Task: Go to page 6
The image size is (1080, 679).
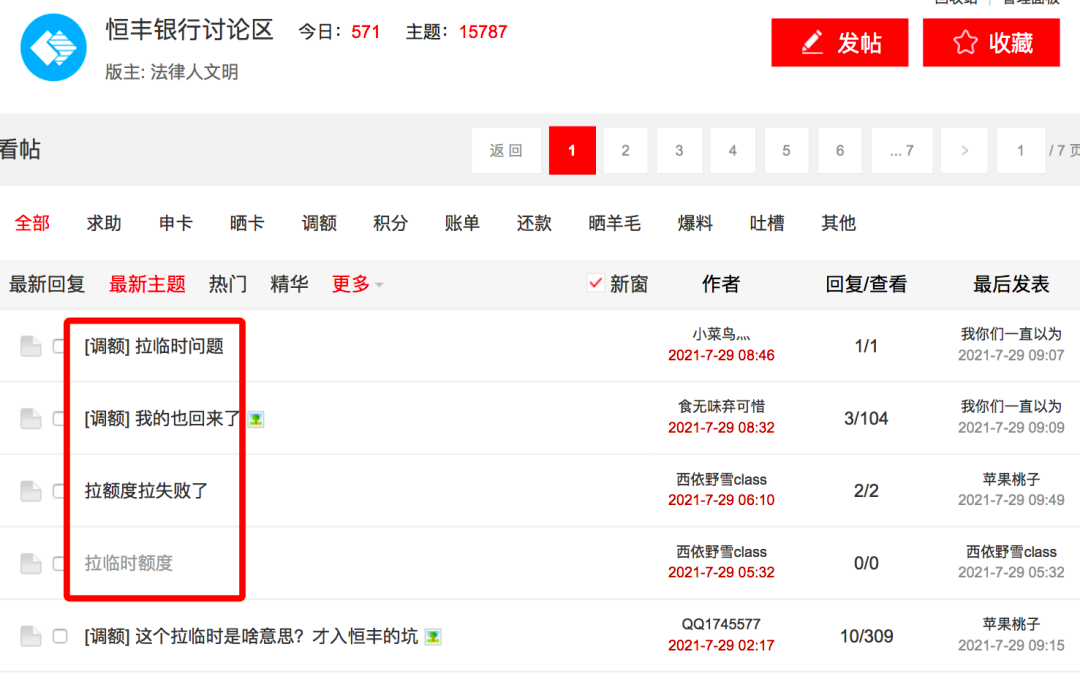Action: pyautogui.click(x=840, y=150)
